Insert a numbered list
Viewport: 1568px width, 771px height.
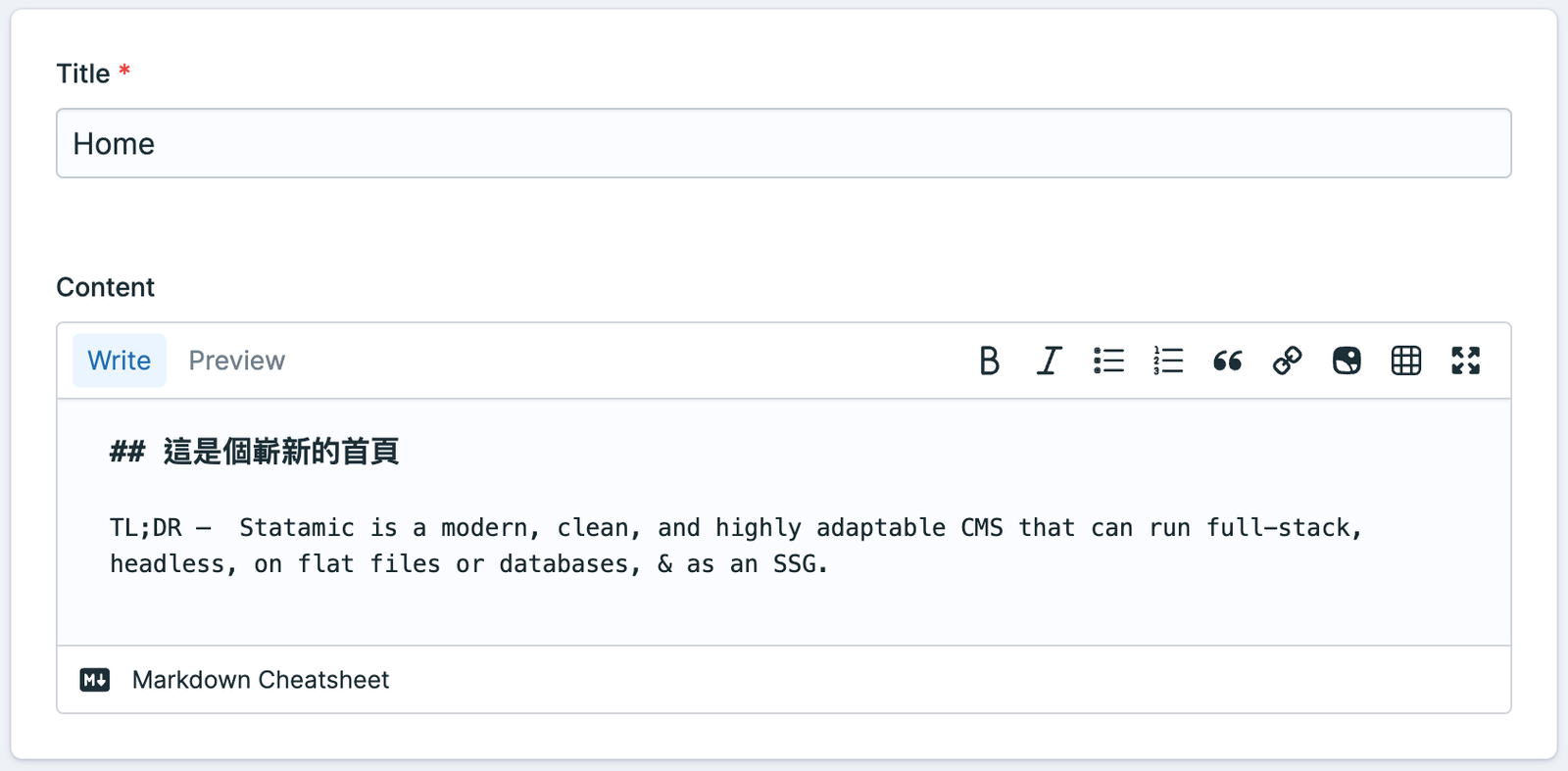click(x=1168, y=361)
